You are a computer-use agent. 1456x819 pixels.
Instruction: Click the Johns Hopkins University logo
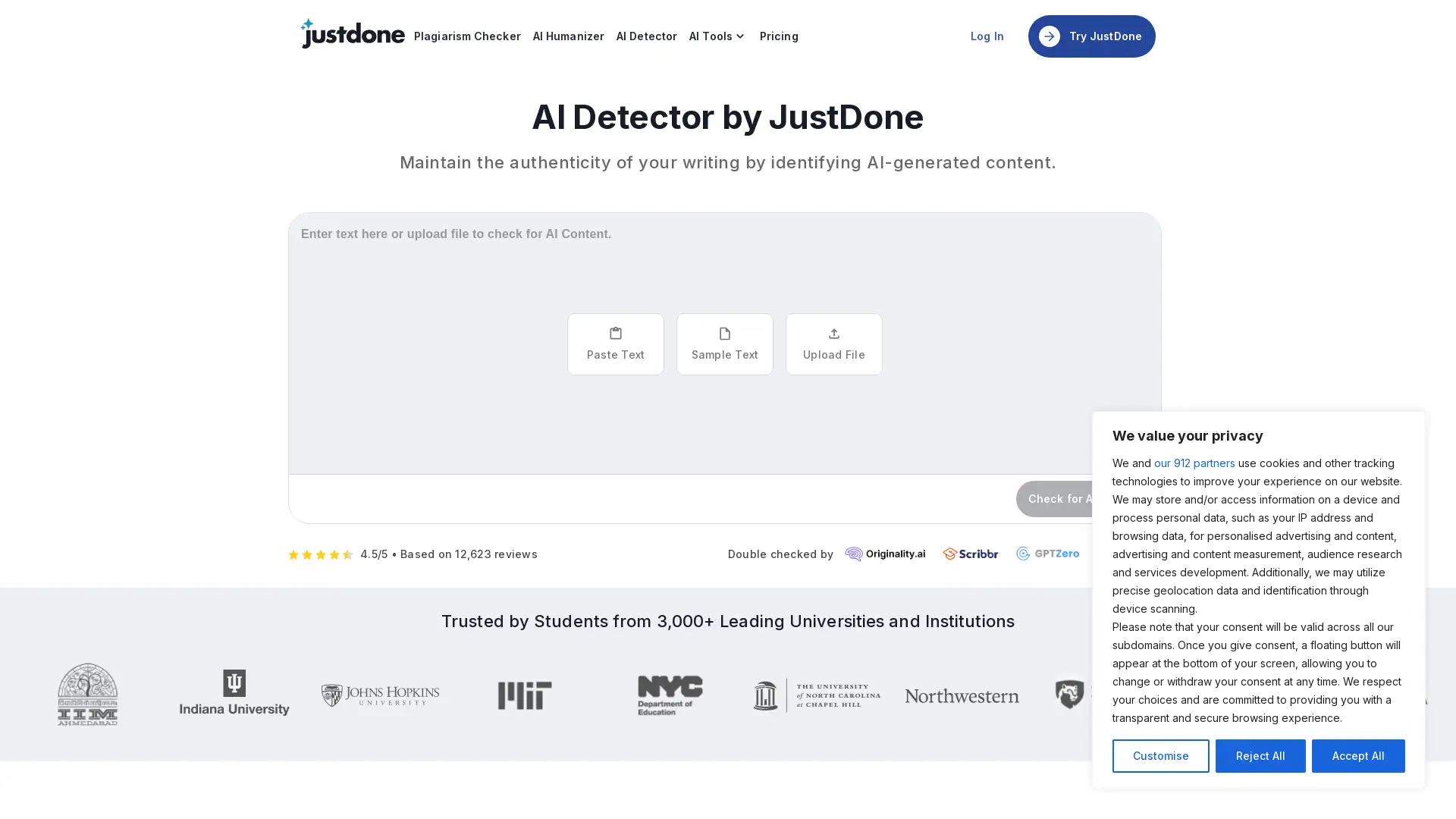point(380,695)
